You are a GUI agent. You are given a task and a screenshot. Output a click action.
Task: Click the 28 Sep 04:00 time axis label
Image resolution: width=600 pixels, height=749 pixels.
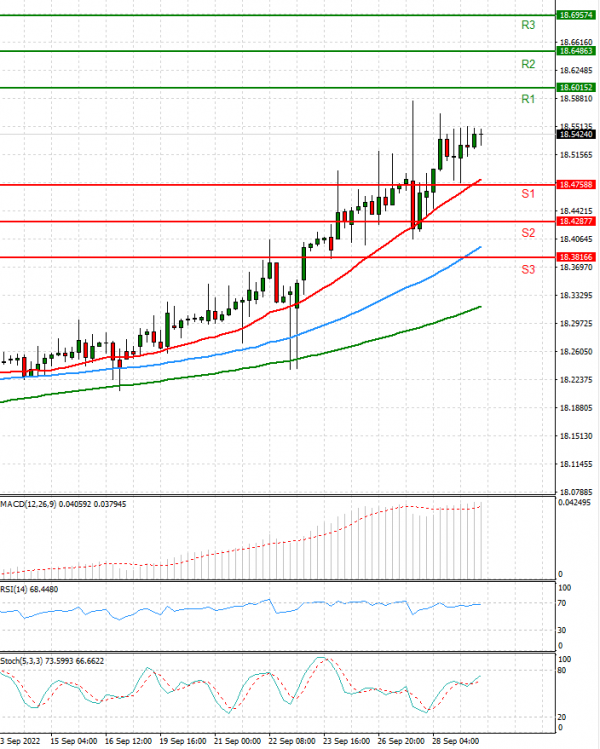pos(456,741)
